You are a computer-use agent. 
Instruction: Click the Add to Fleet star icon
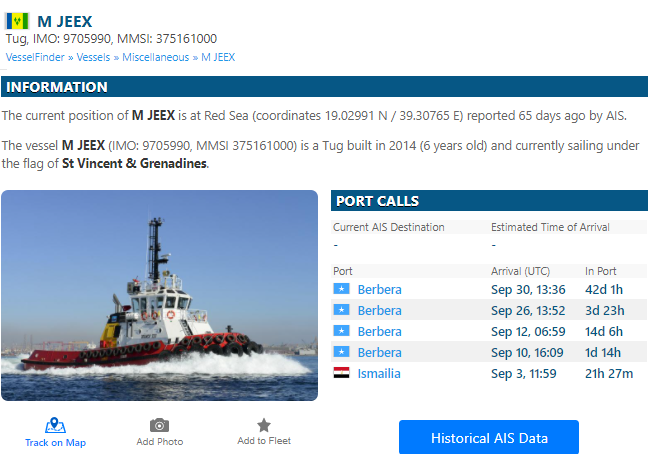[264, 425]
